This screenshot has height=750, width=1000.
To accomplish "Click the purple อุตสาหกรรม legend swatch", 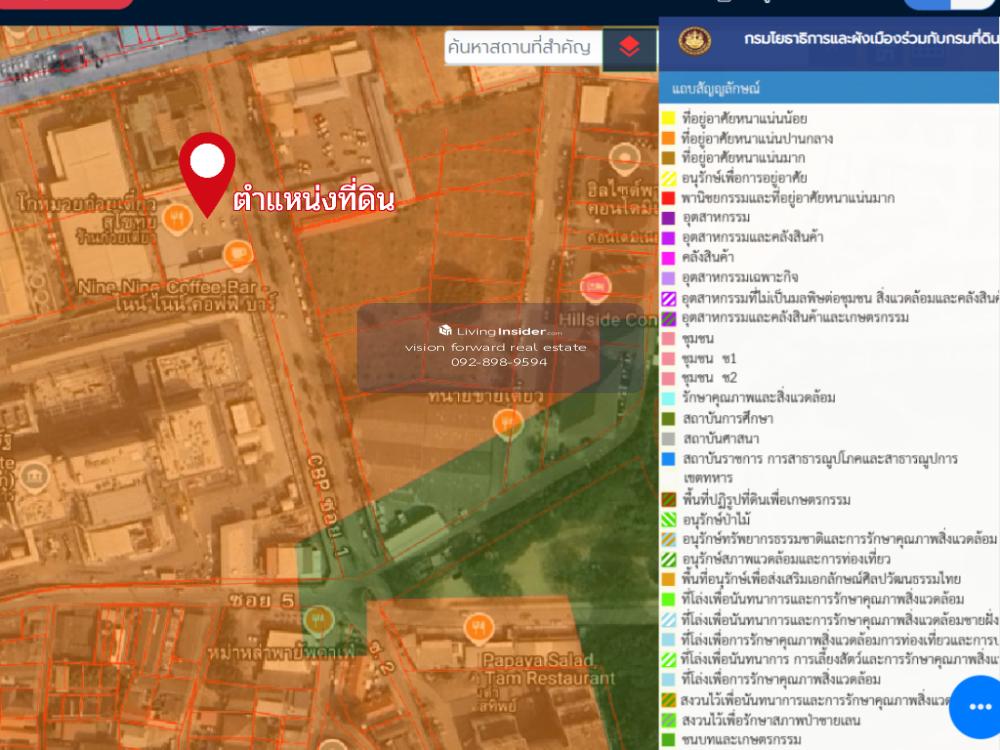I will pyautogui.click(x=668, y=218).
